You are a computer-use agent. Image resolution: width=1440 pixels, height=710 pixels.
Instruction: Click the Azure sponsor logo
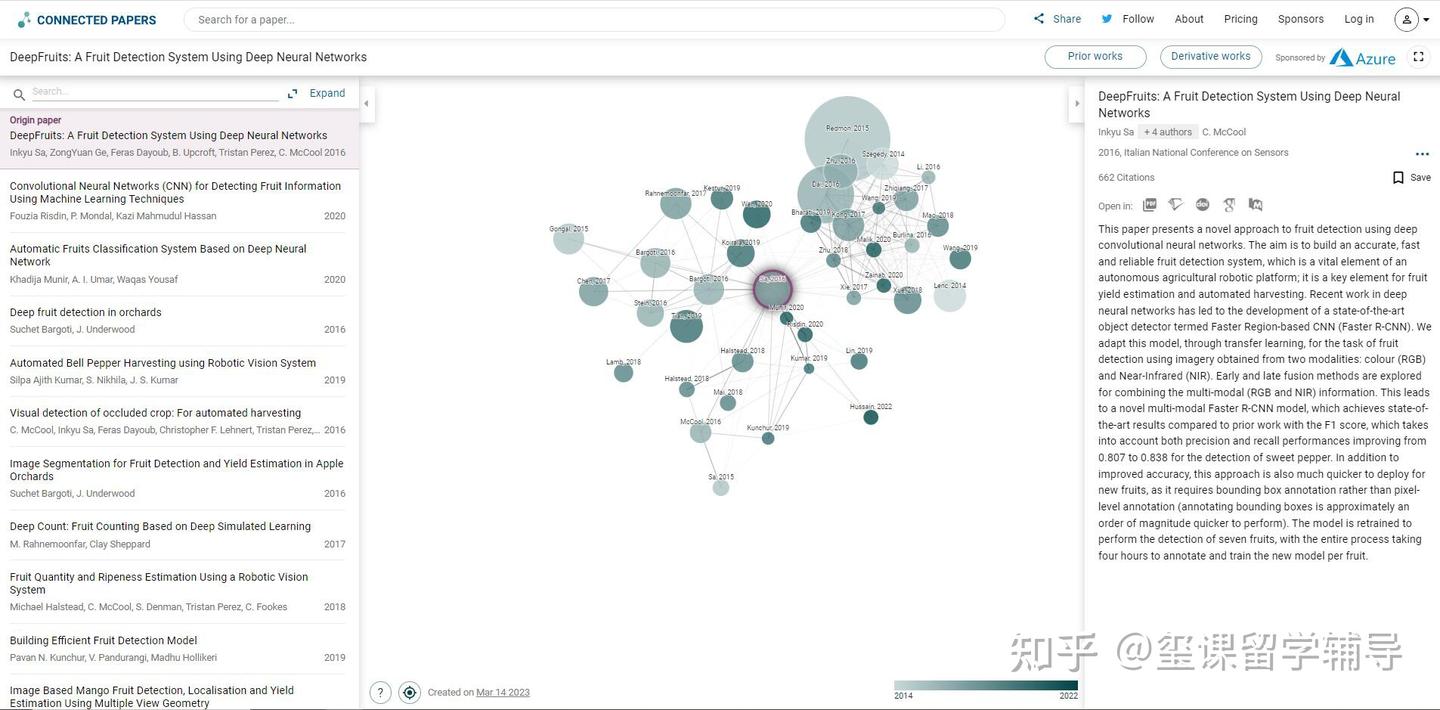1362,58
